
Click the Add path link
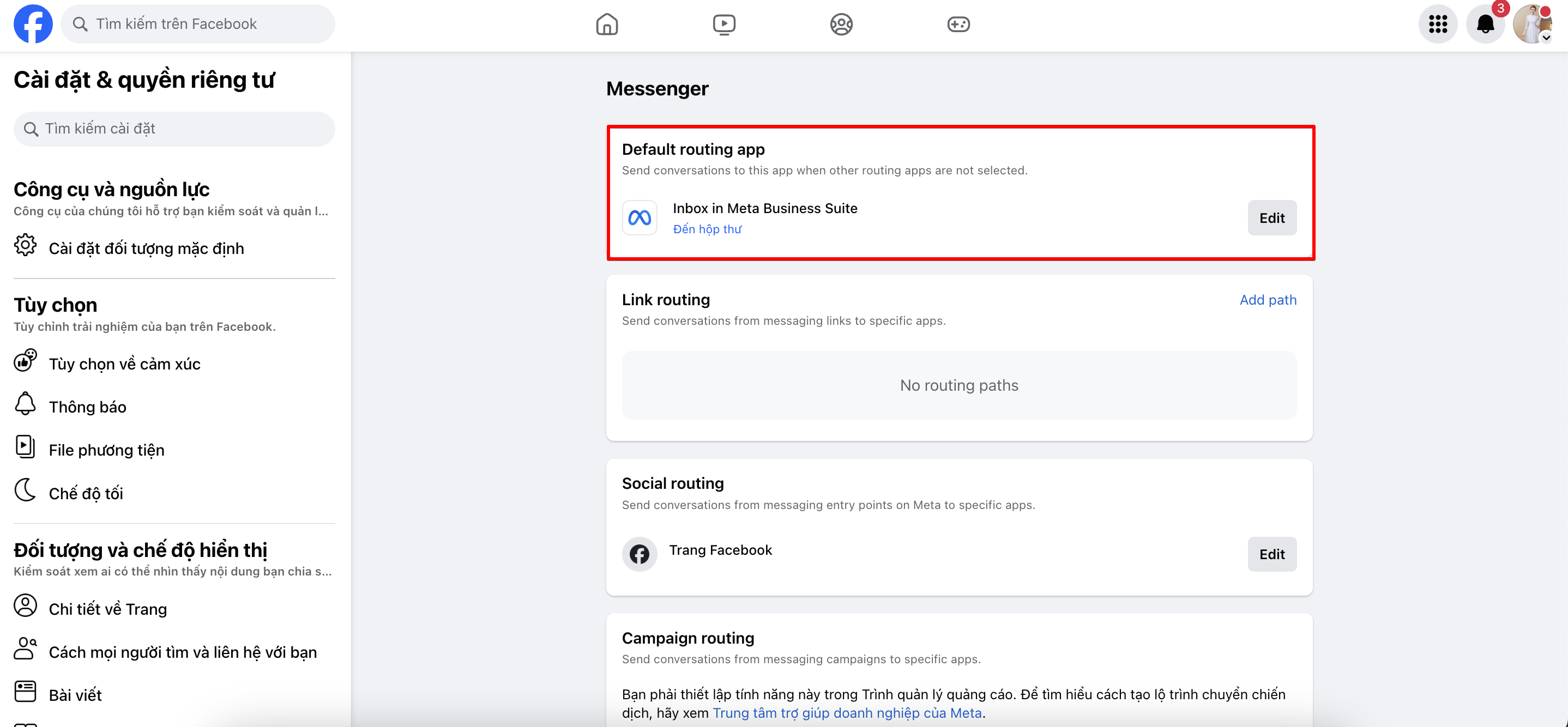pyautogui.click(x=1268, y=300)
